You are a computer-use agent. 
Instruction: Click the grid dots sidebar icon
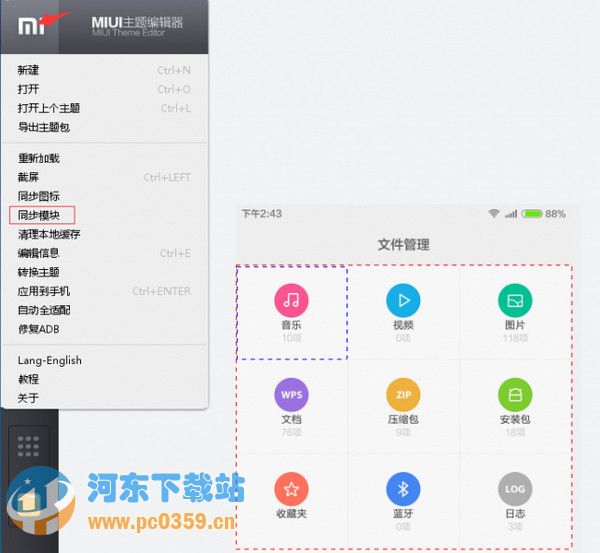point(28,446)
